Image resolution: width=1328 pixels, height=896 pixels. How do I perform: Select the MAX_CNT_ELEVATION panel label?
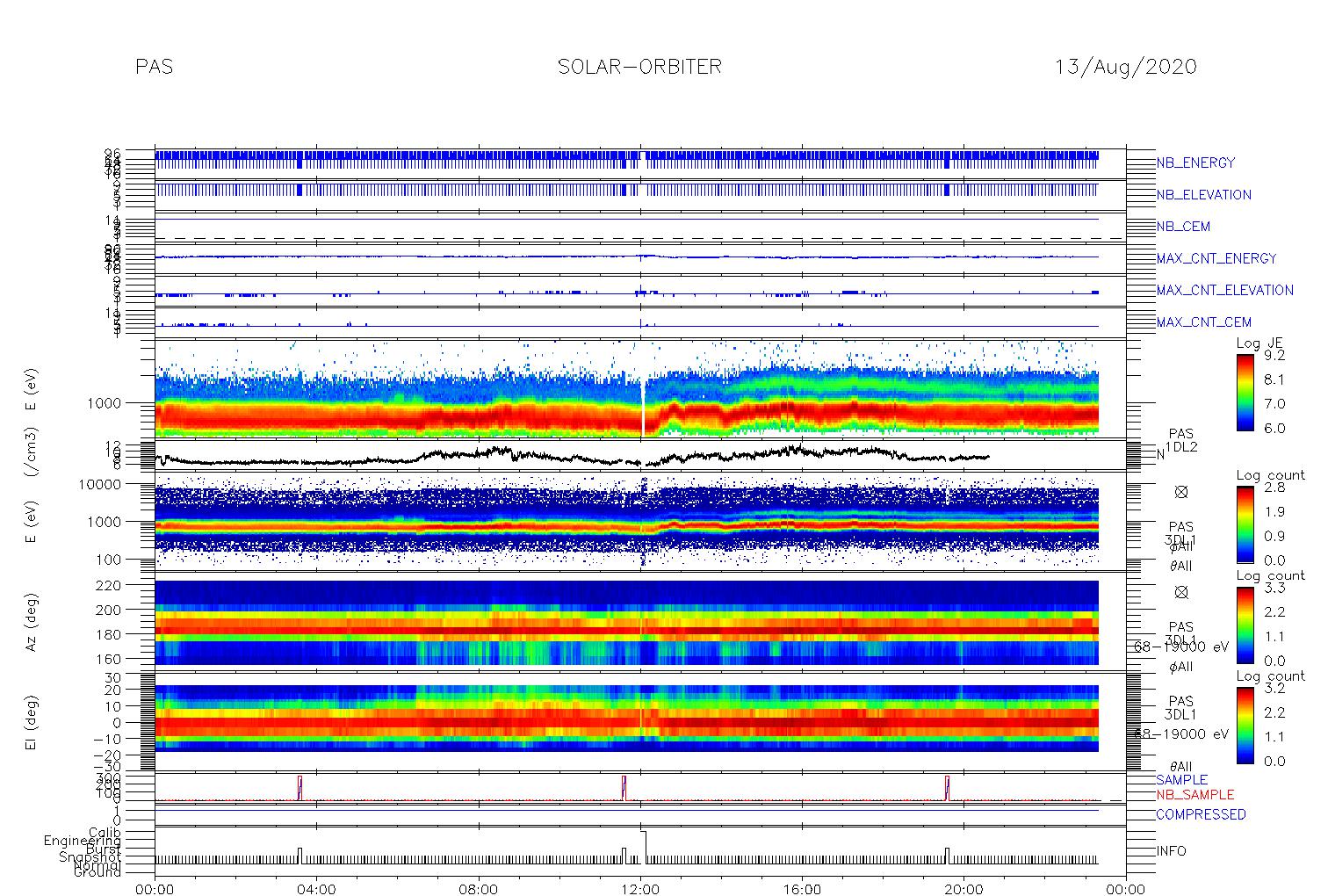(x=1224, y=290)
